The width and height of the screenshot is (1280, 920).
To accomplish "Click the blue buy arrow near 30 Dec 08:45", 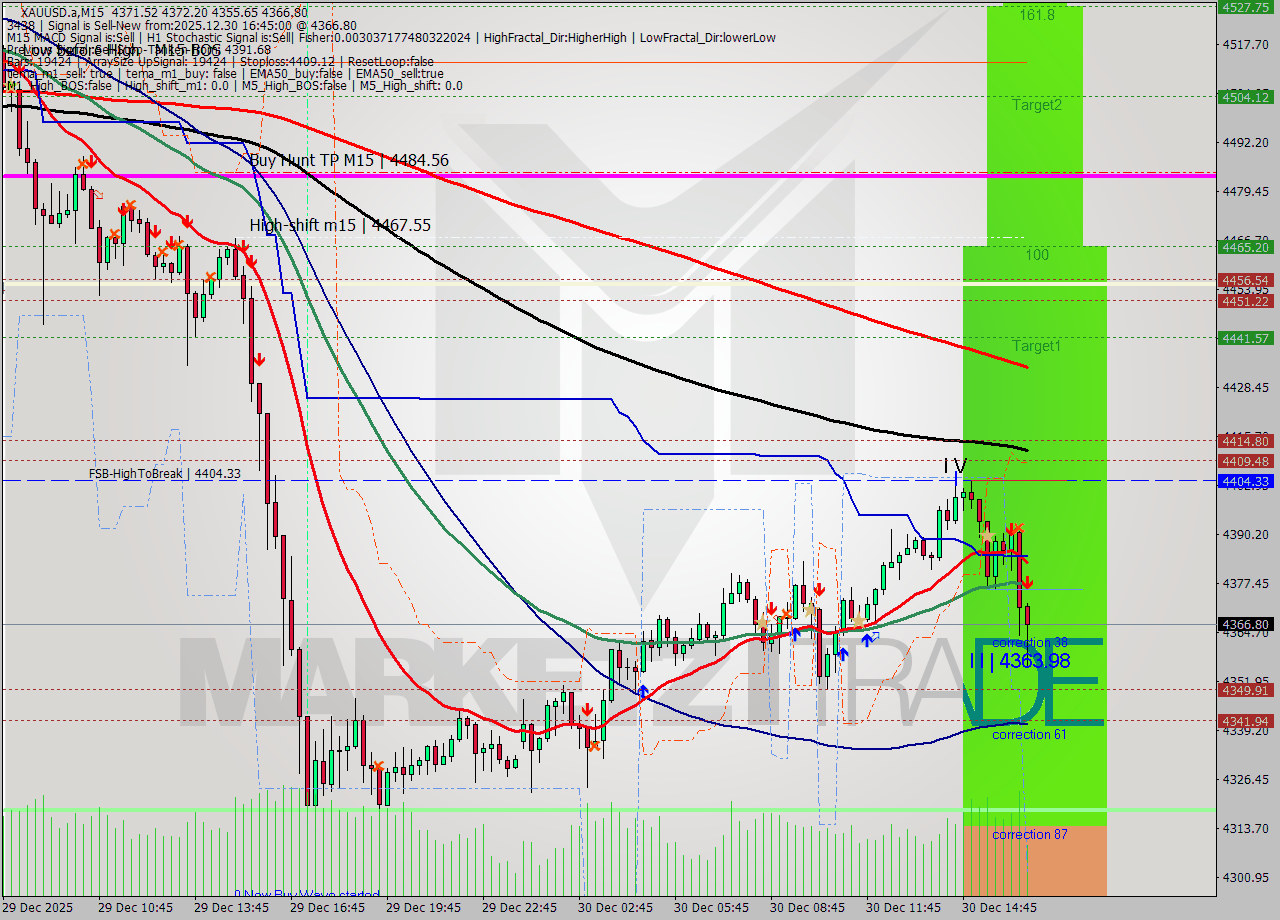I will click(x=795, y=634).
